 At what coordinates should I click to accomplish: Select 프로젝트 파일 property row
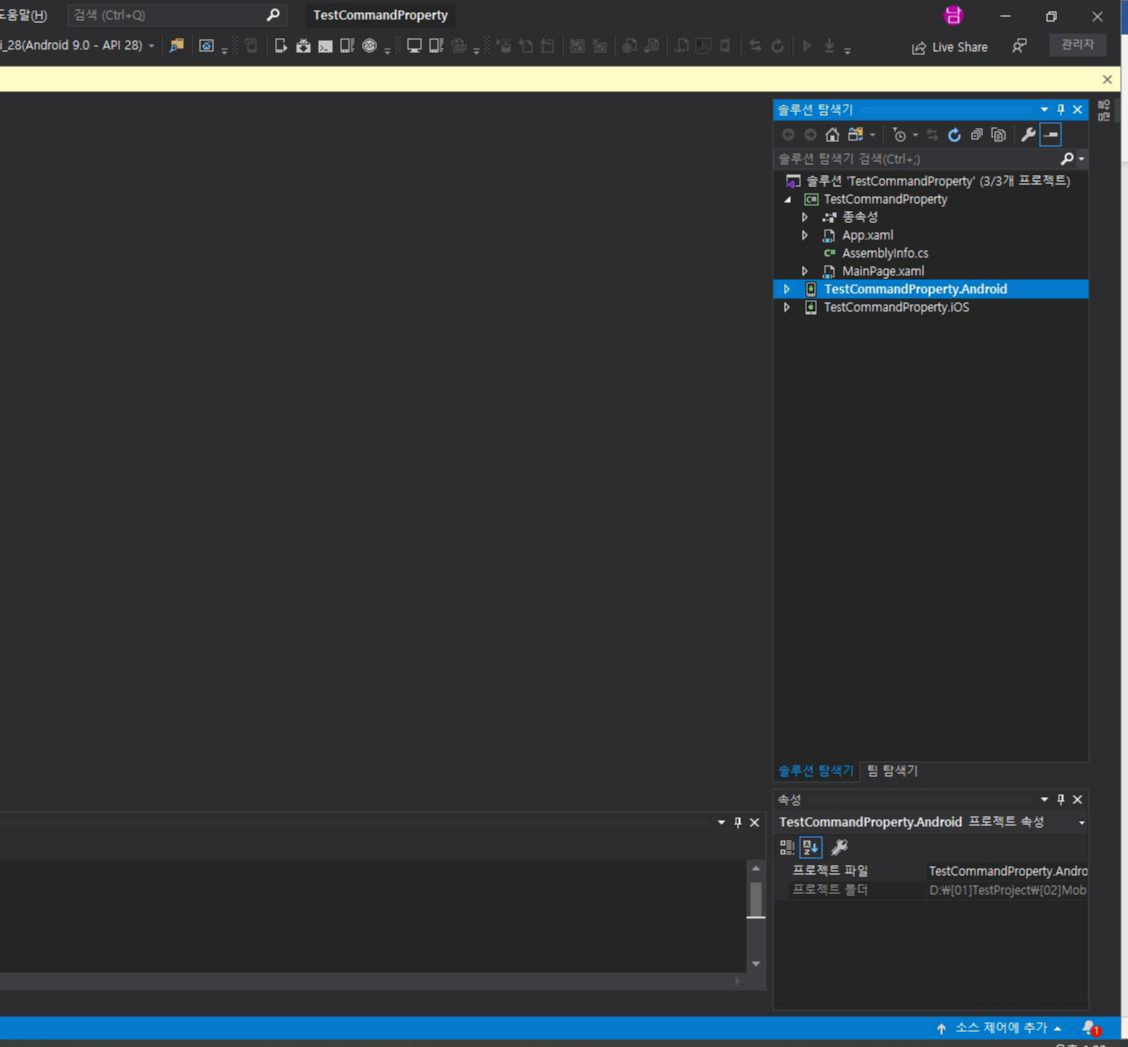pos(932,871)
